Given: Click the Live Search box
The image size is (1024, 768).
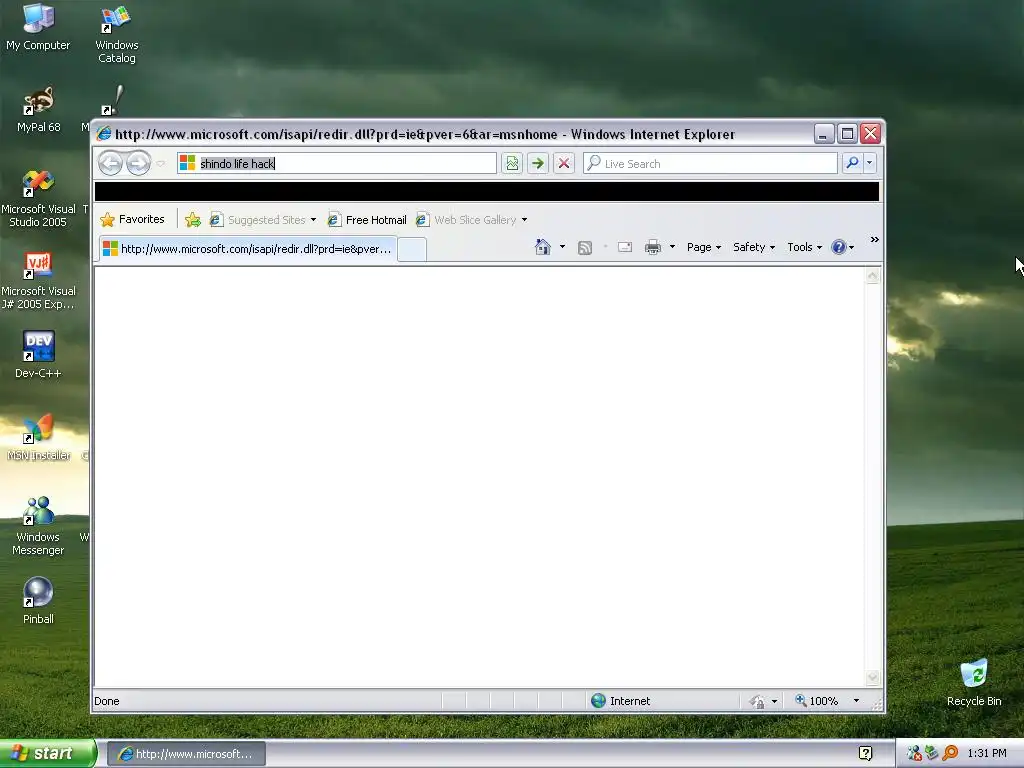Looking at the screenshot, I should click(710, 163).
